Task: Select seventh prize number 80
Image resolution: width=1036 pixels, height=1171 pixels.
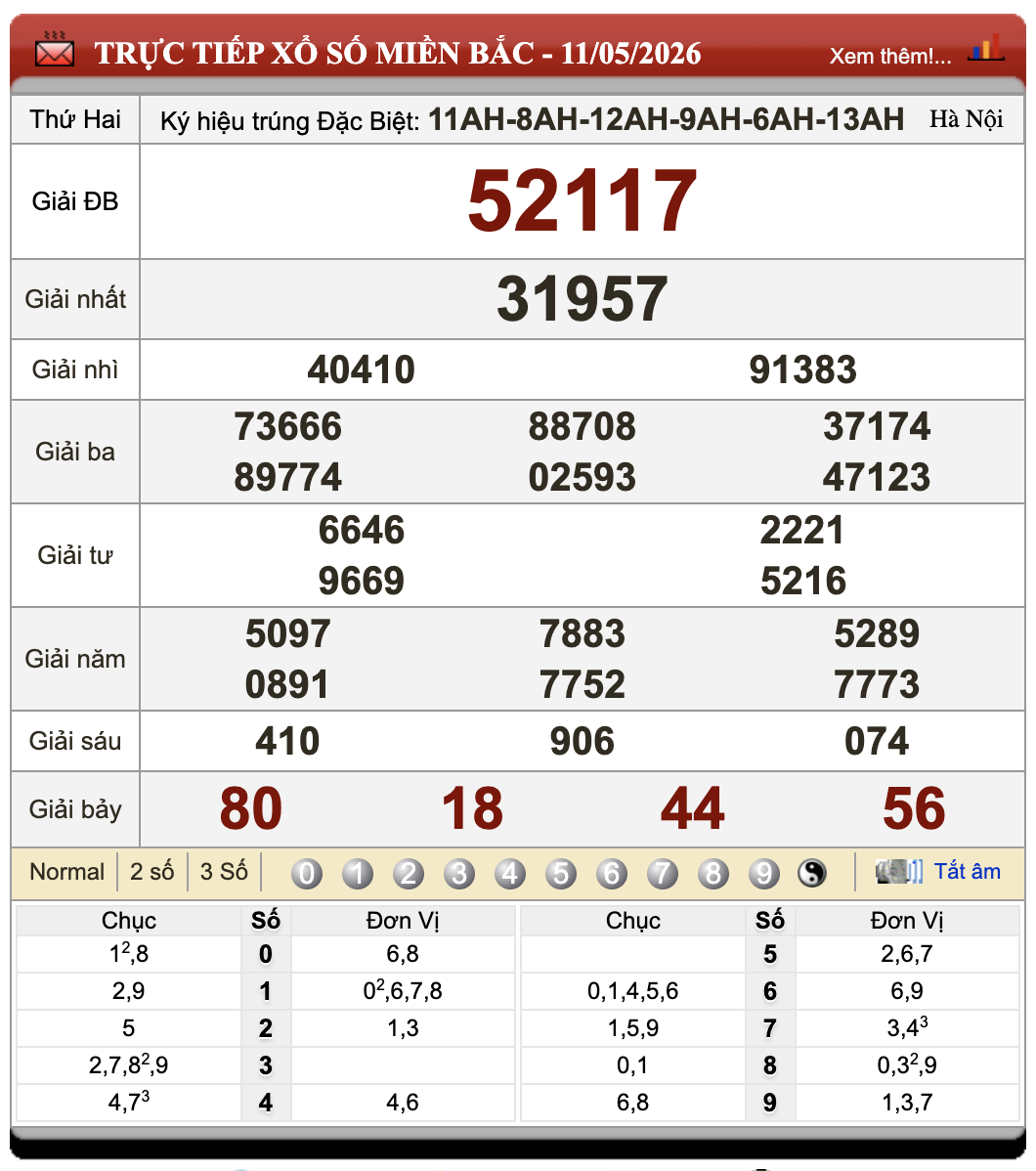Action: click(x=251, y=808)
